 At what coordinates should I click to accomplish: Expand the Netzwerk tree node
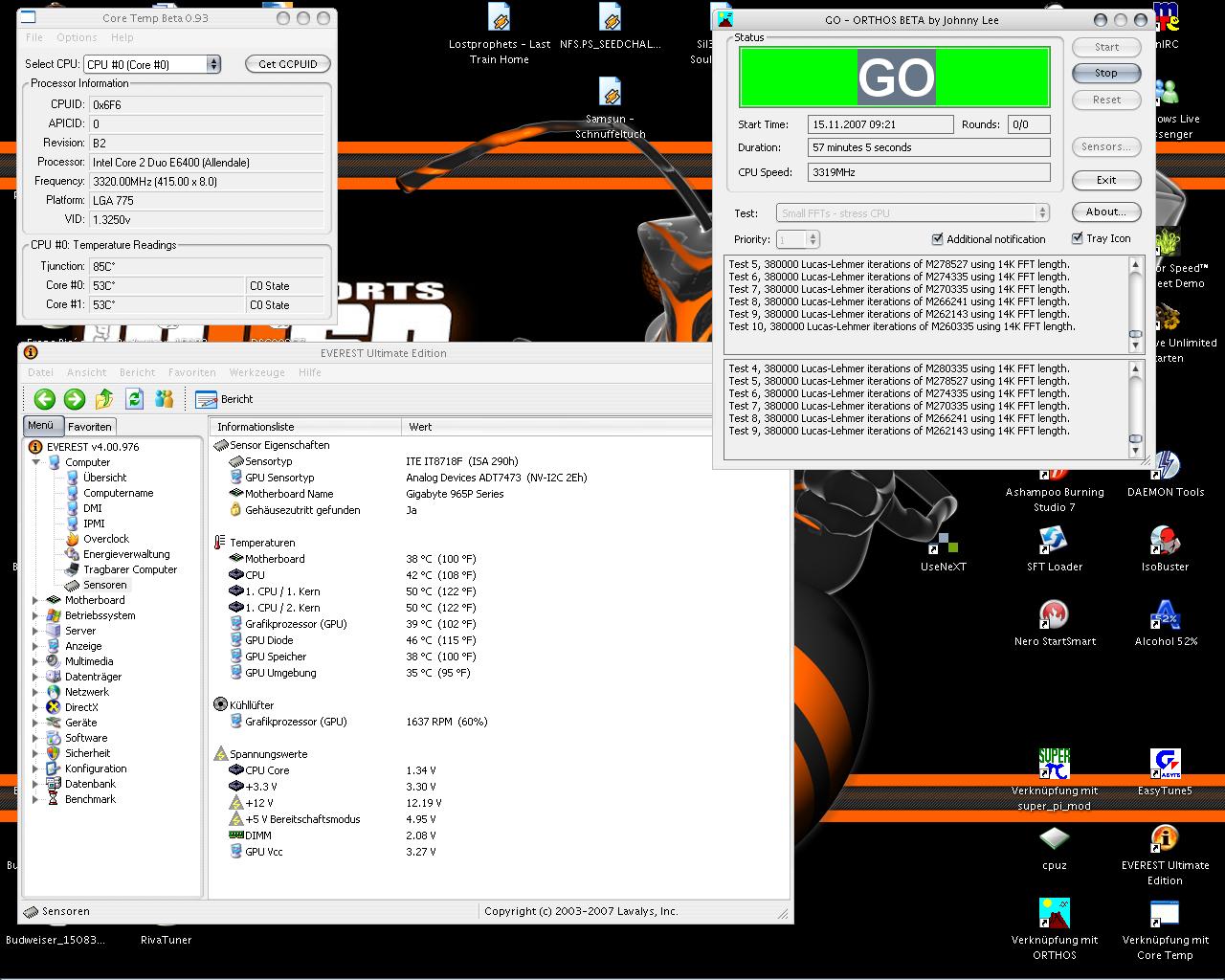pyautogui.click(x=36, y=692)
